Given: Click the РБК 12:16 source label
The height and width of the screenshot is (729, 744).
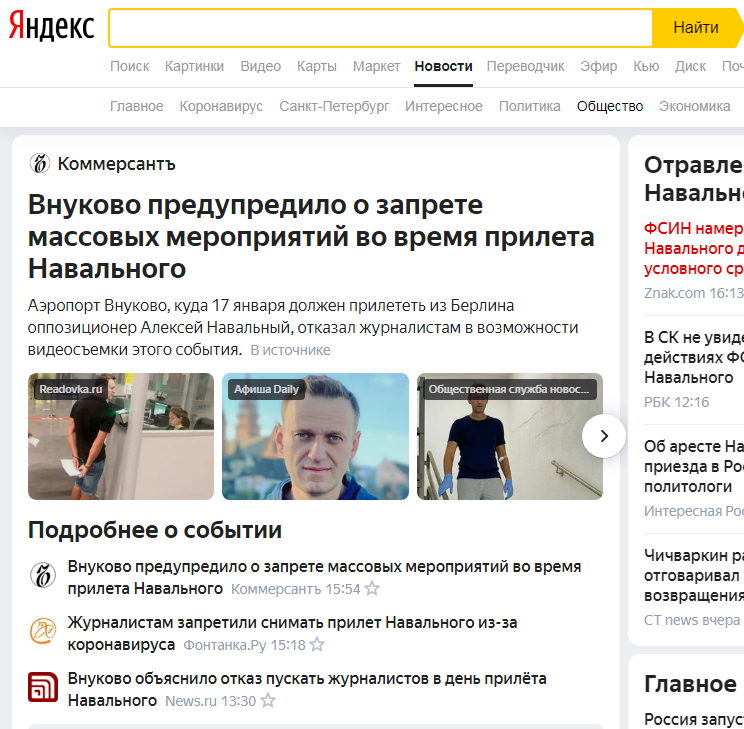Looking at the screenshot, I should [676, 402].
